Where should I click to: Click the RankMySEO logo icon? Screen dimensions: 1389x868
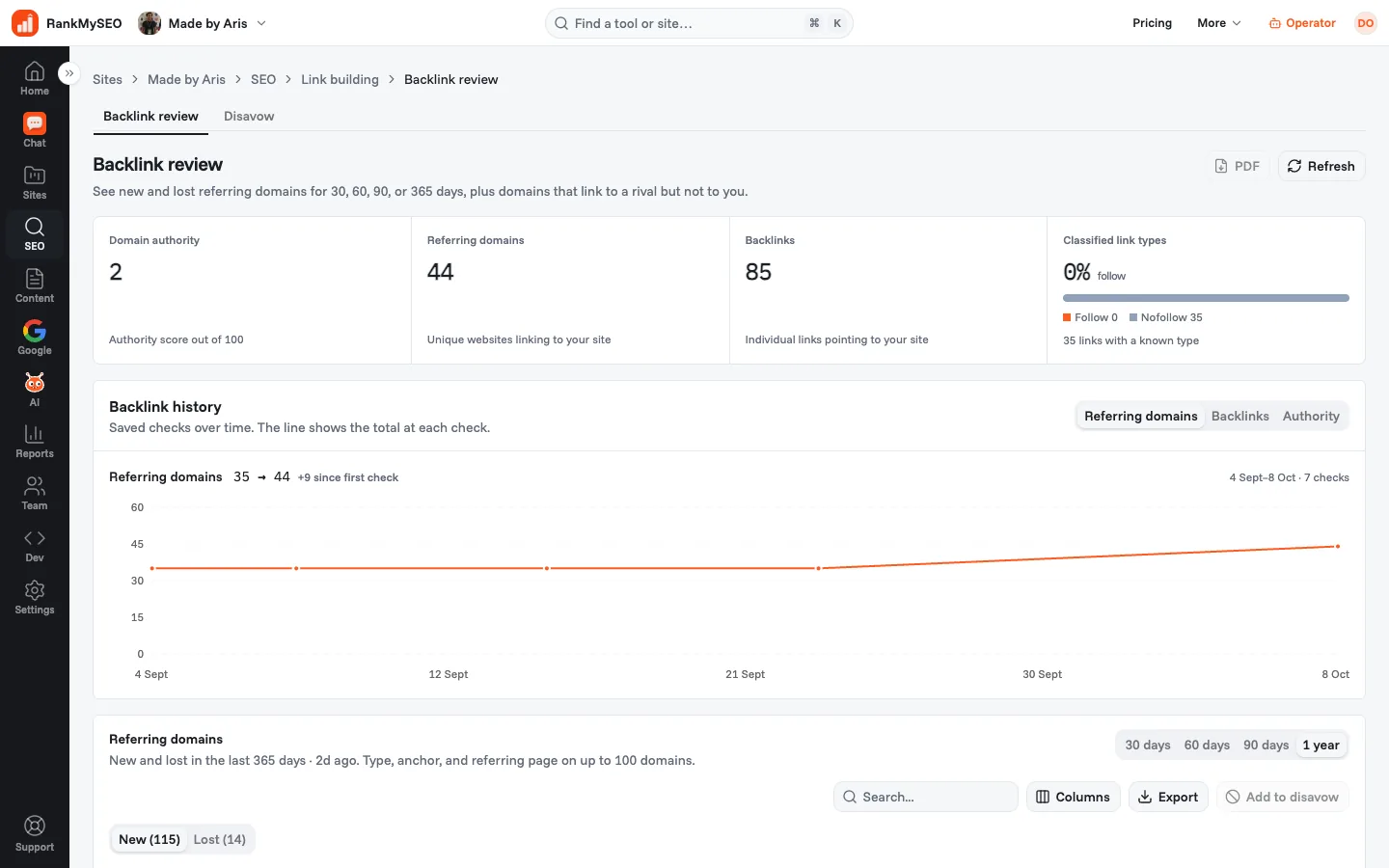click(25, 23)
